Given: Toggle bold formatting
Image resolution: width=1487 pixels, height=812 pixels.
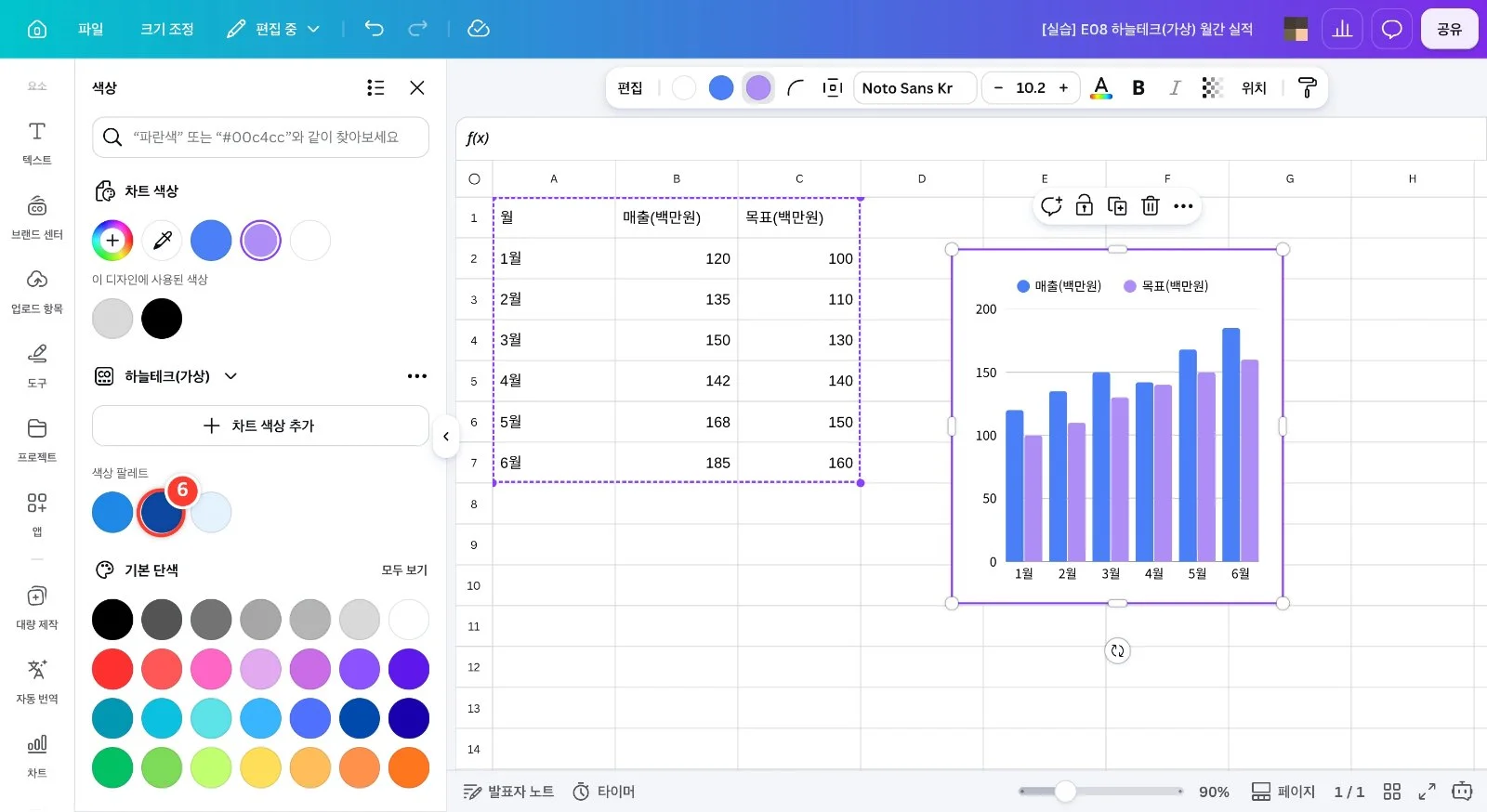Looking at the screenshot, I should (1138, 88).
